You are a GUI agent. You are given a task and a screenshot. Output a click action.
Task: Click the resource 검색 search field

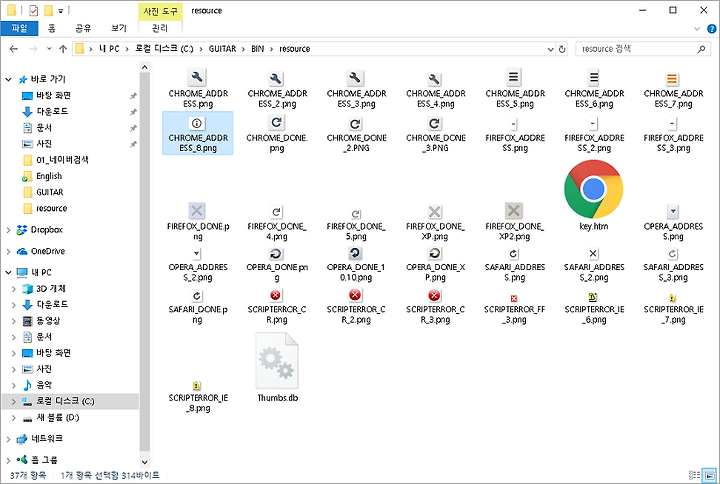[642, 49]
